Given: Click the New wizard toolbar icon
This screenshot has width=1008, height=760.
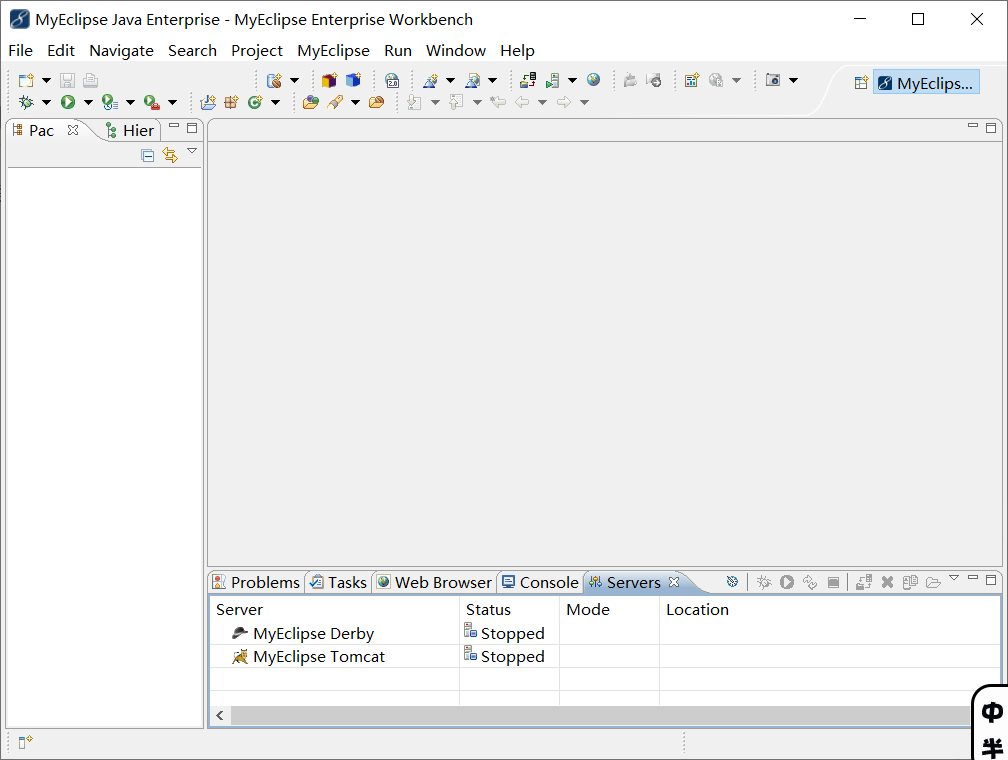Looking at the screenshot, I should [x=26, y=80].
